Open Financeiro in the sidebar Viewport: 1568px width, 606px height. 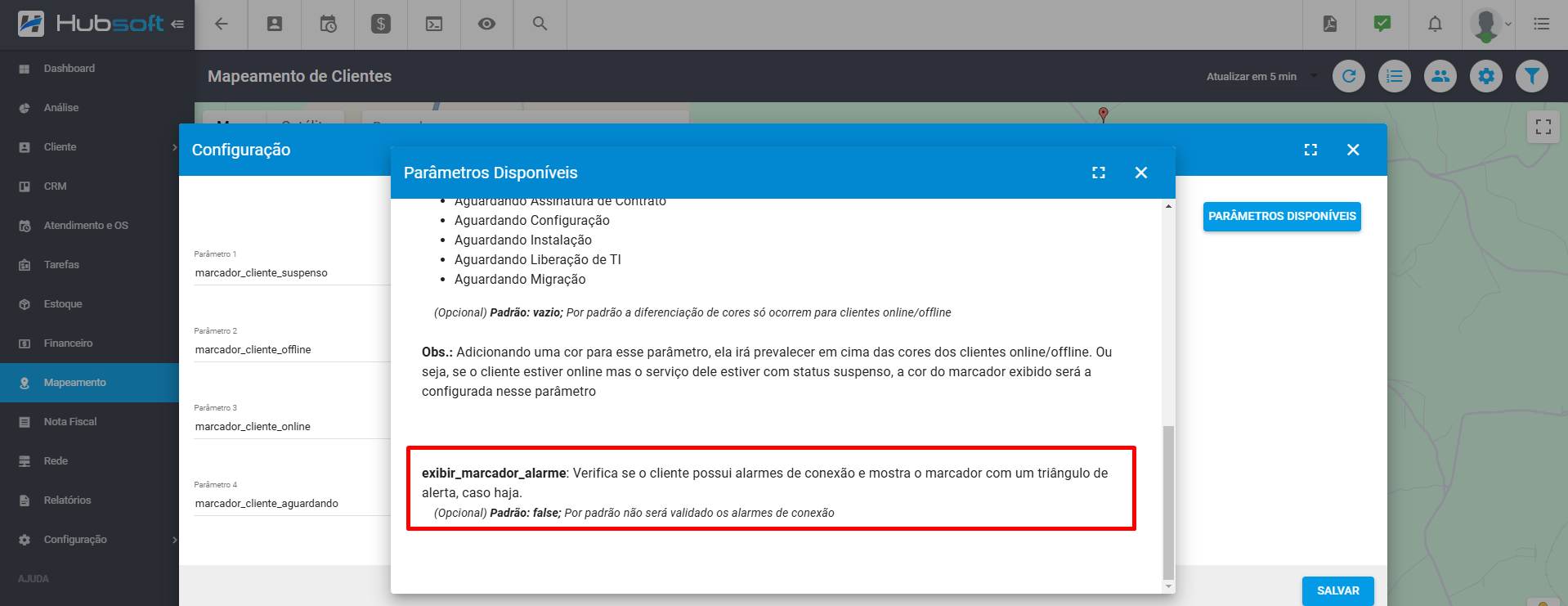tap(69, 343)
